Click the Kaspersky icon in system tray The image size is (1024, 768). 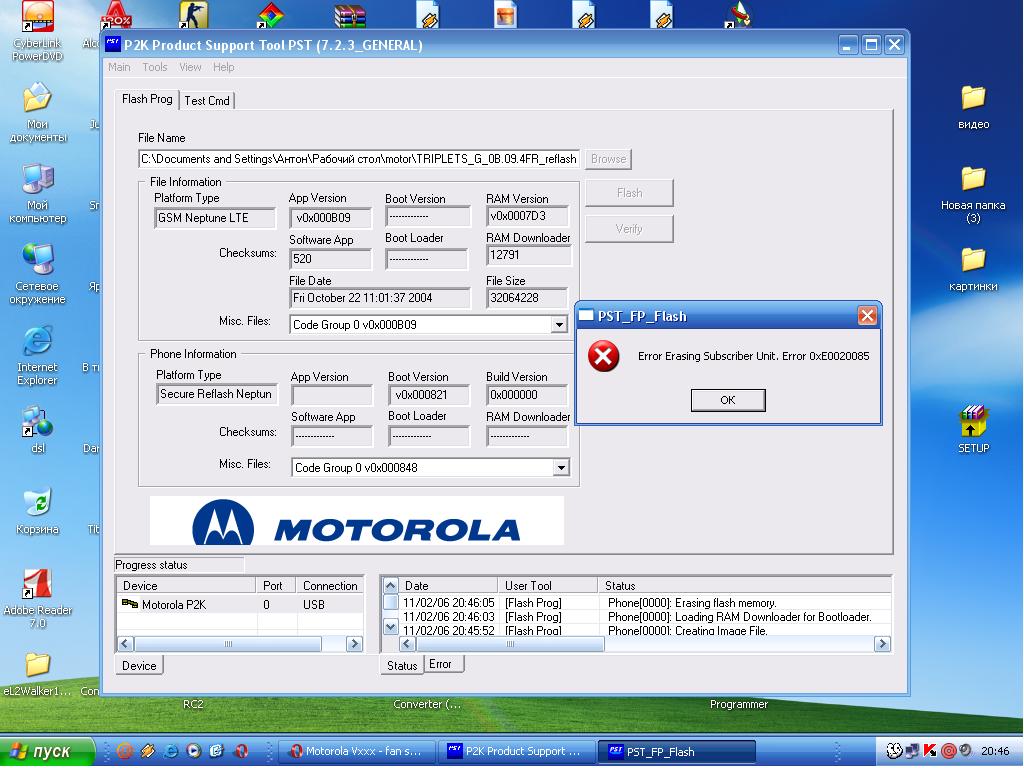click(930, 751)
